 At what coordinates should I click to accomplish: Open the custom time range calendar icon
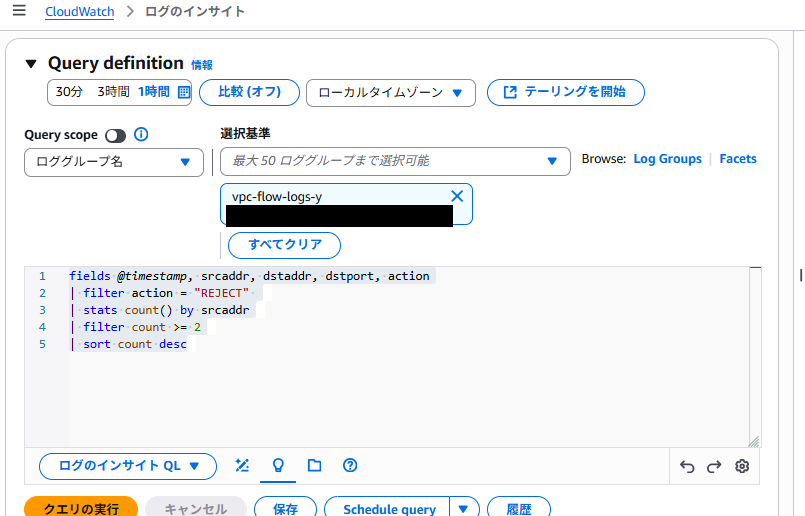183,92
